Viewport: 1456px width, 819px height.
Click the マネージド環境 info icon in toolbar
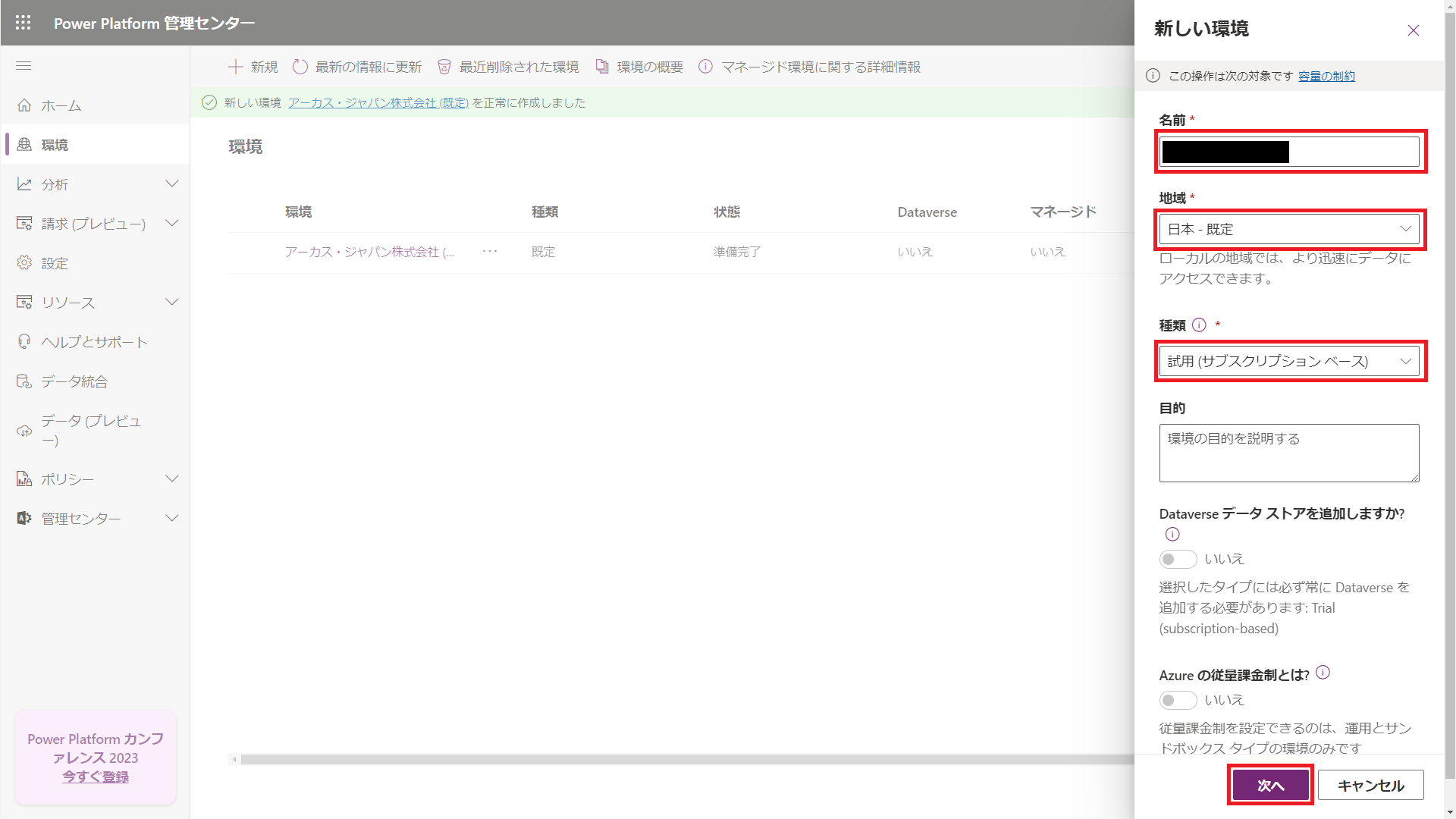pos(705,67)
